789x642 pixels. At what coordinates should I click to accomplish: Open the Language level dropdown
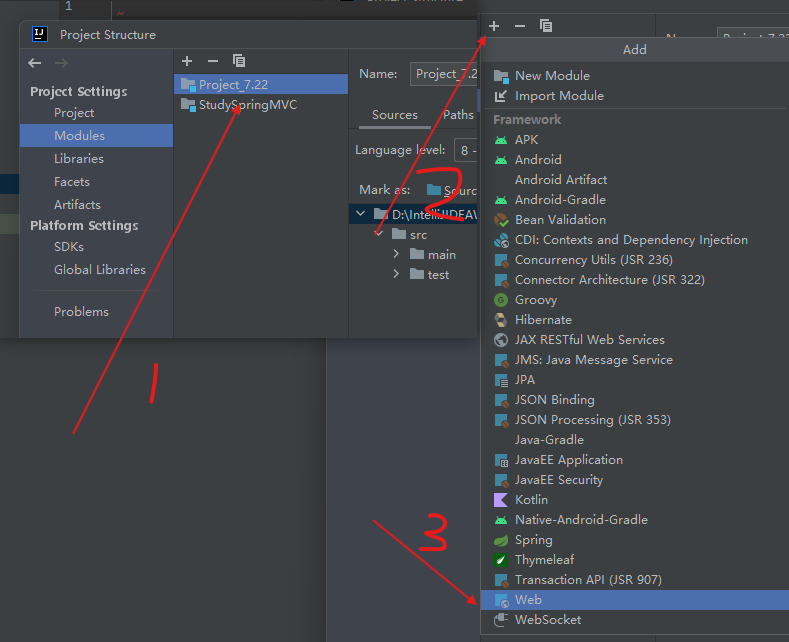pos(466,150)
